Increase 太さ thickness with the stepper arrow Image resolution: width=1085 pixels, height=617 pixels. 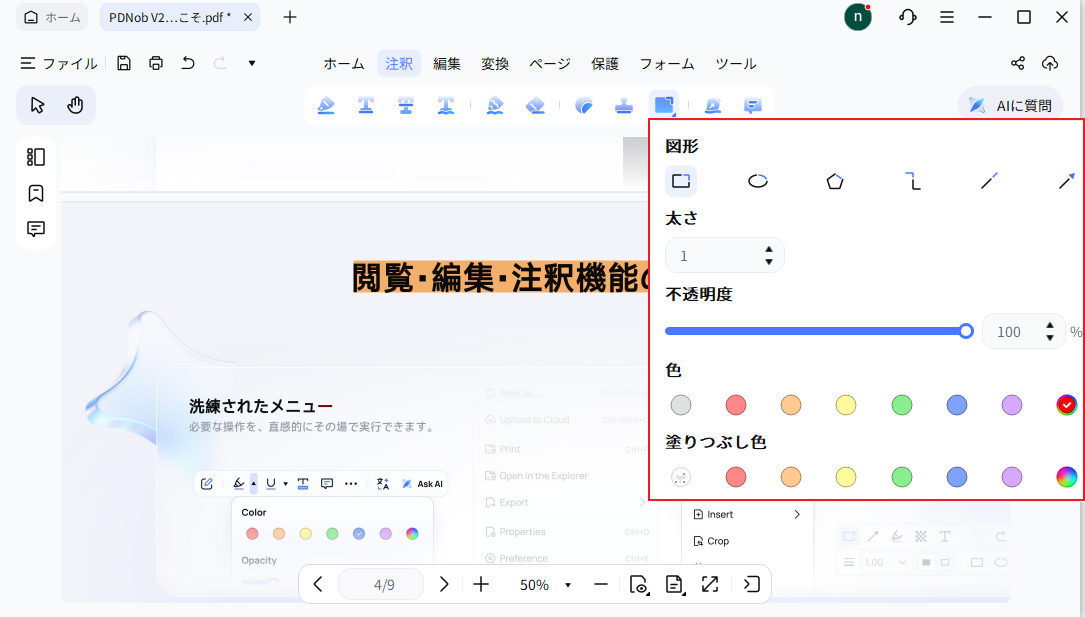(769, 249)
